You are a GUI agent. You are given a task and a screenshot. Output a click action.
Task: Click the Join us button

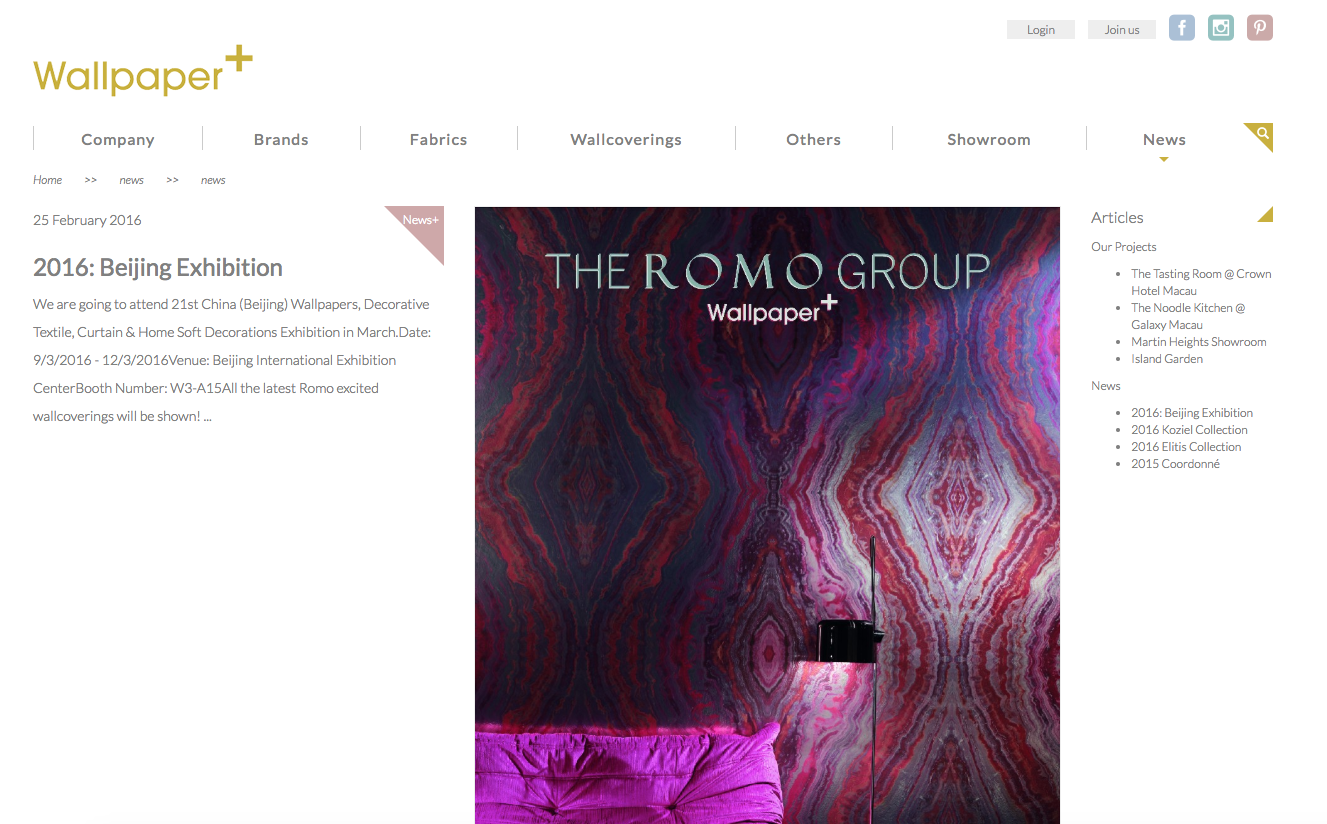point(1122,30)
